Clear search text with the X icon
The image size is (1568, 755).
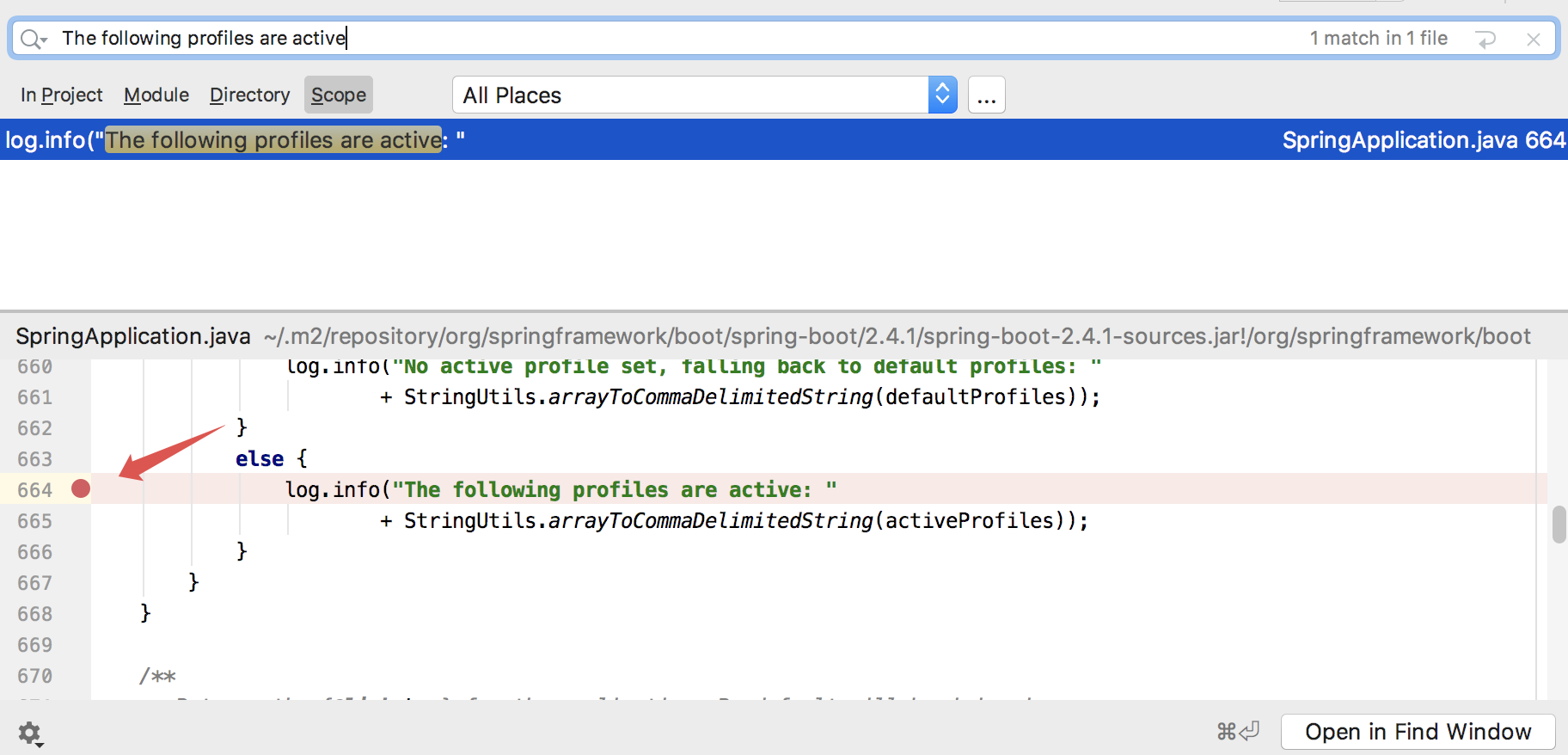click(1533, 39)
